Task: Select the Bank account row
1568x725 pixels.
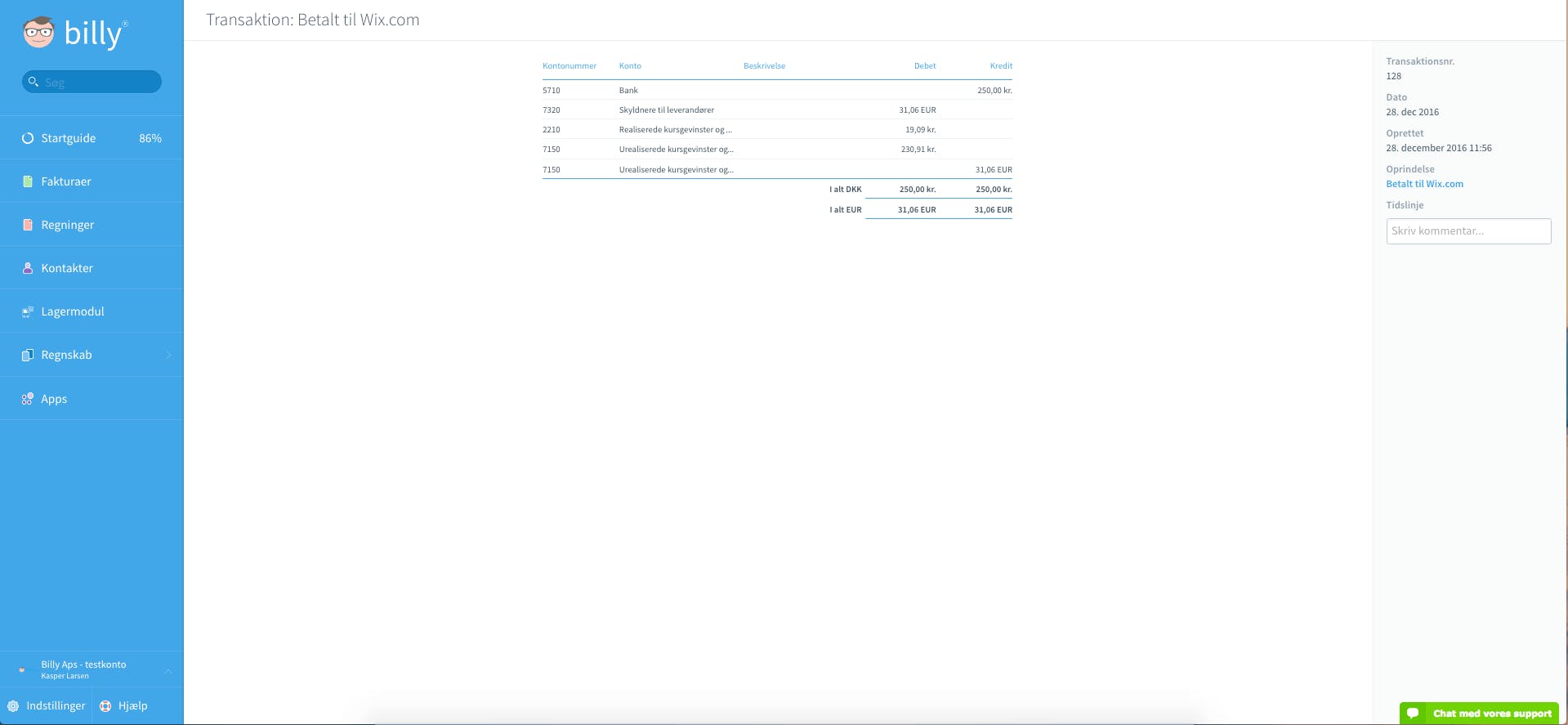Action: coord(777,90)
